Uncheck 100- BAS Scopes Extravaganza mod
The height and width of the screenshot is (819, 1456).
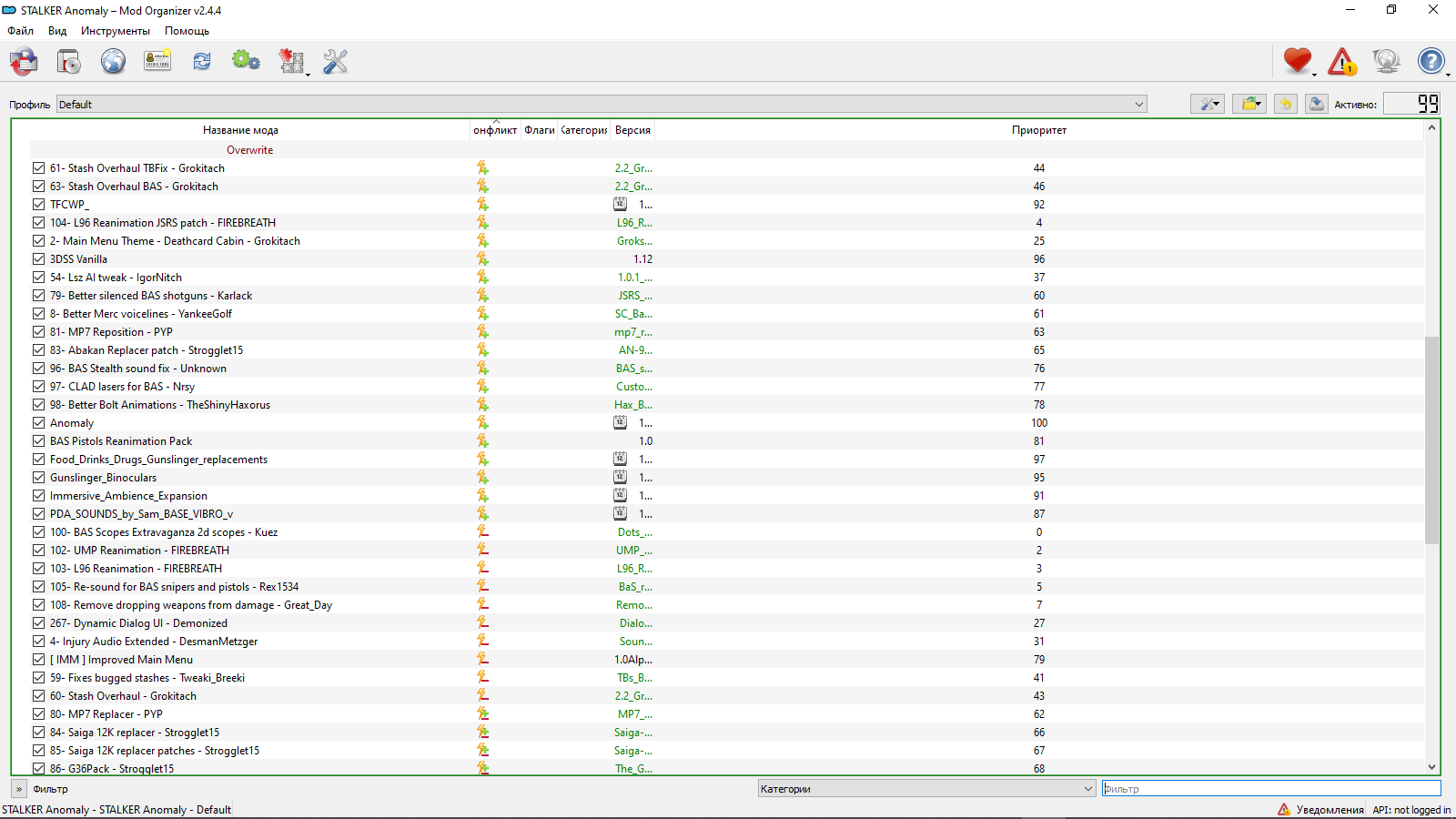pos(38,531)
